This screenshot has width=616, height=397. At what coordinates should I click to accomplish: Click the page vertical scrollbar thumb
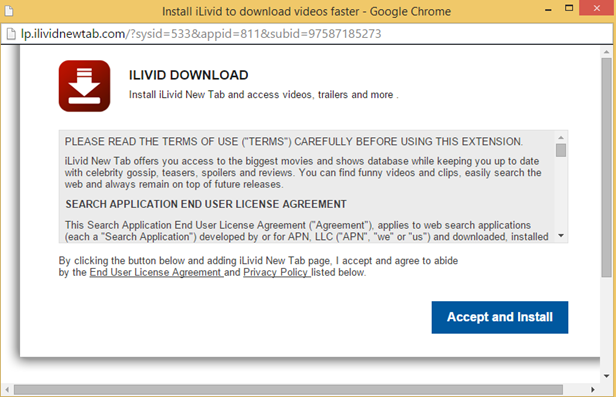[x=607, y=168]
